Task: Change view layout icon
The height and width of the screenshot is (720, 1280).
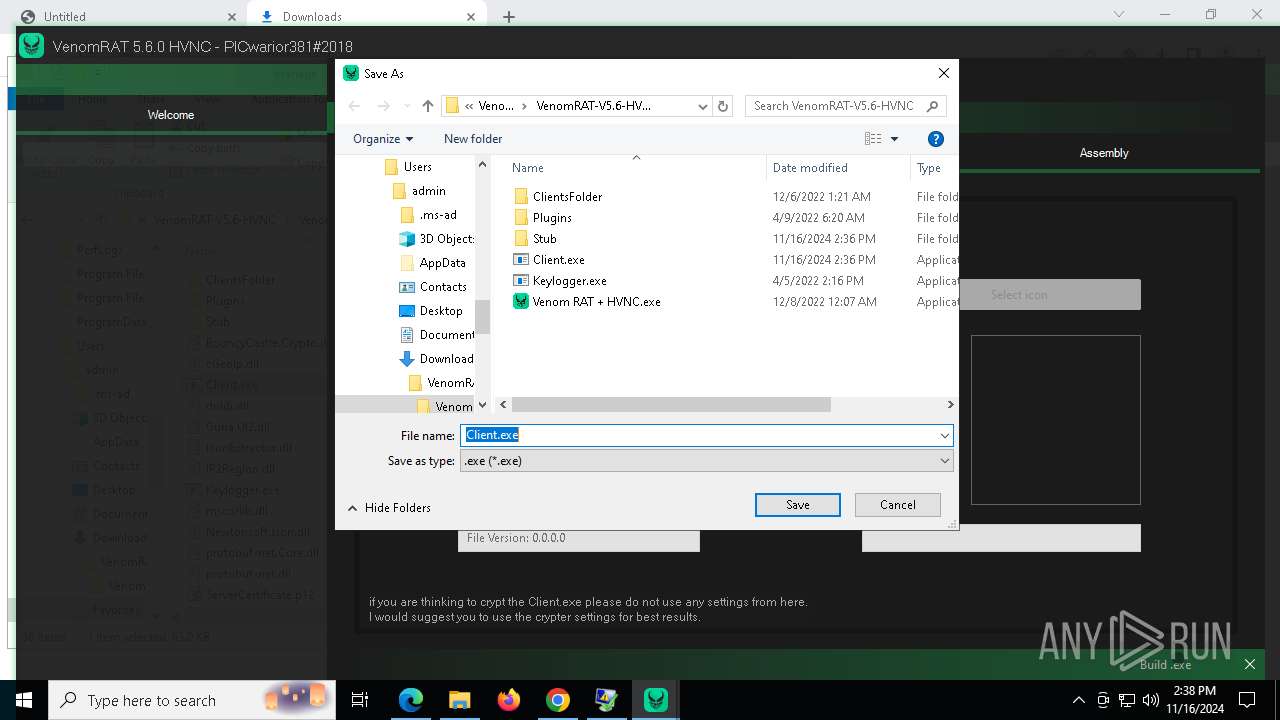Action: click(x=873, y=139)
